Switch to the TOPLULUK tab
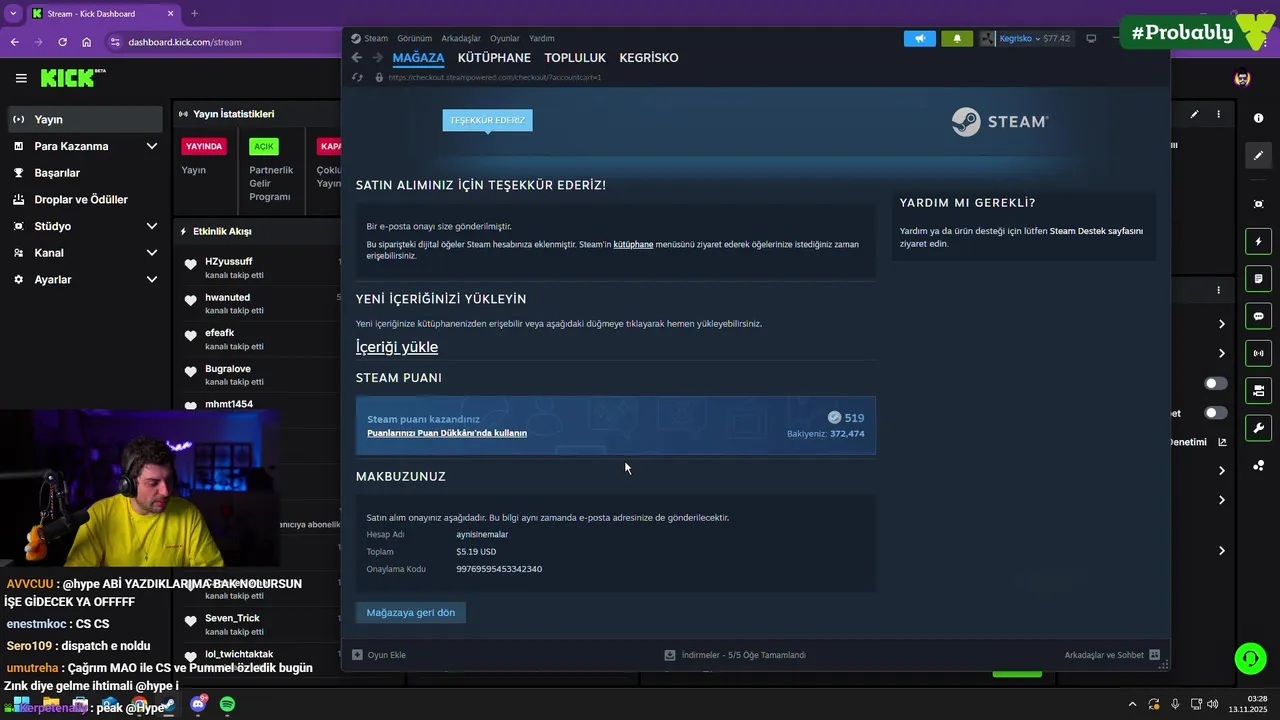The image size is (1280, 720). click(575, 58)
